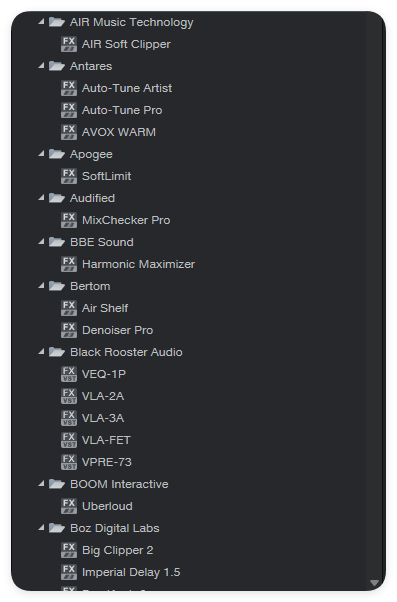Select the MixChecker Pro plugin
The height and width of the screenshot is (602, 397).
point(126,220)
